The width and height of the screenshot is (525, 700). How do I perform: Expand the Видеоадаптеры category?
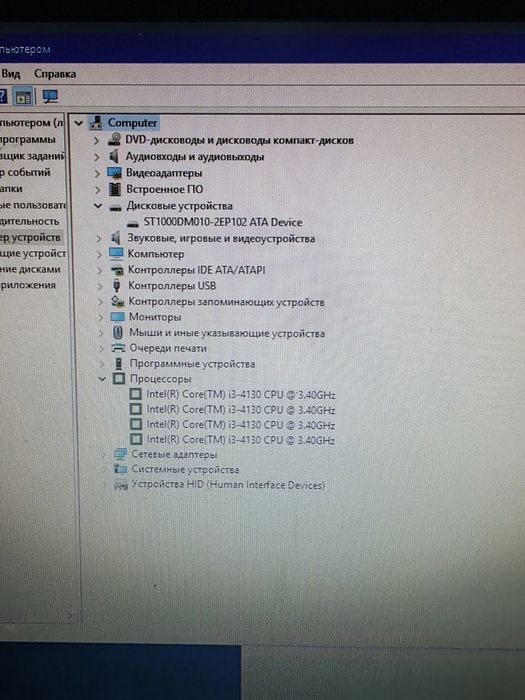point(97,173)
